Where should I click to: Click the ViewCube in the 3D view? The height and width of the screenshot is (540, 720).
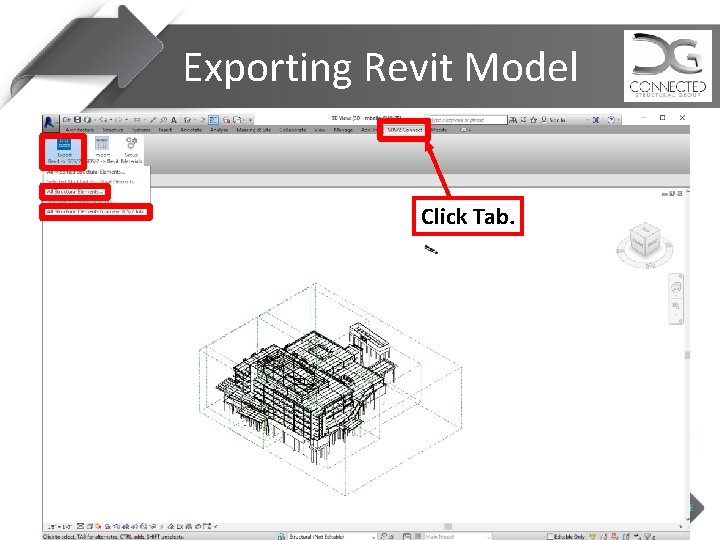644,241
